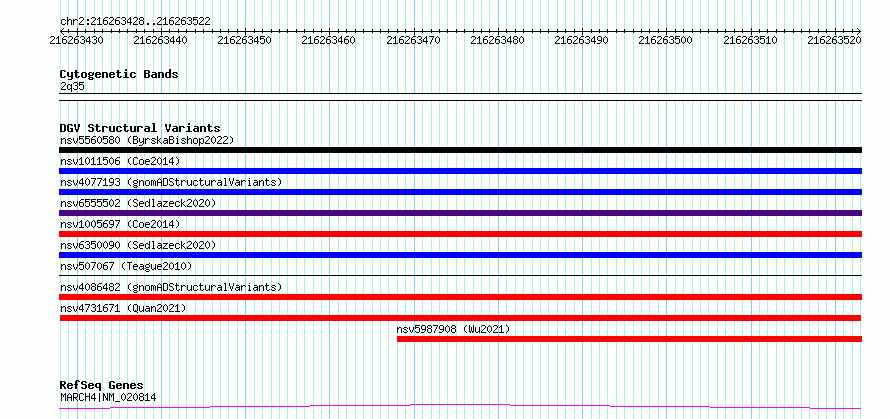Click the thin nsv507067 variant line

click(460, 276)
